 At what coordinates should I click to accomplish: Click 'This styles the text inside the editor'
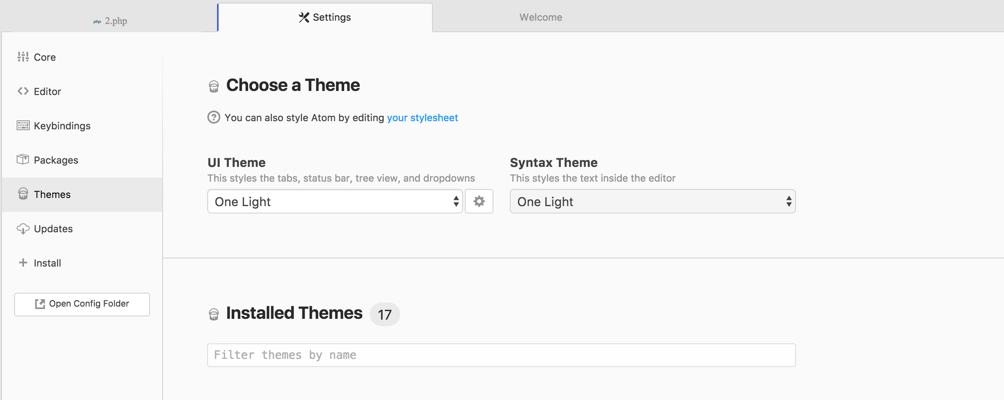(593, 178)
